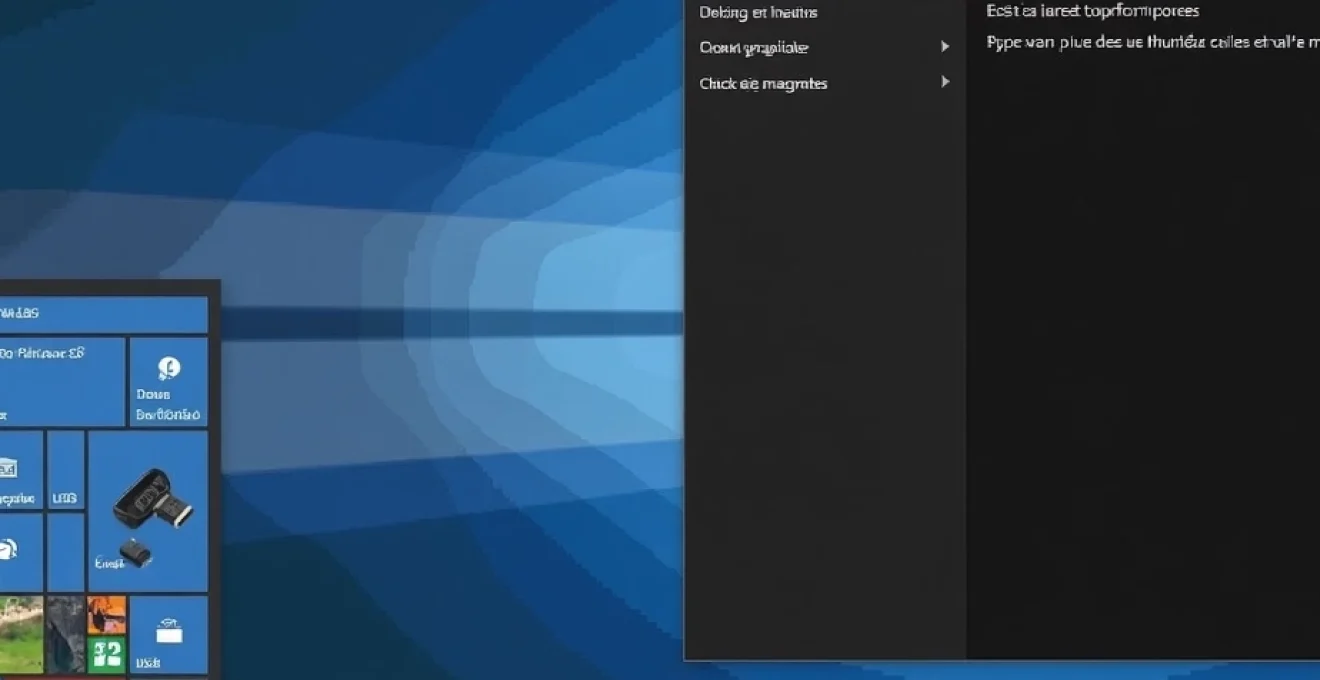This screenshot has height=680, width=1320.
Task: Click the wide 'Do Bitamae' tile
Action: click(60, 382)
